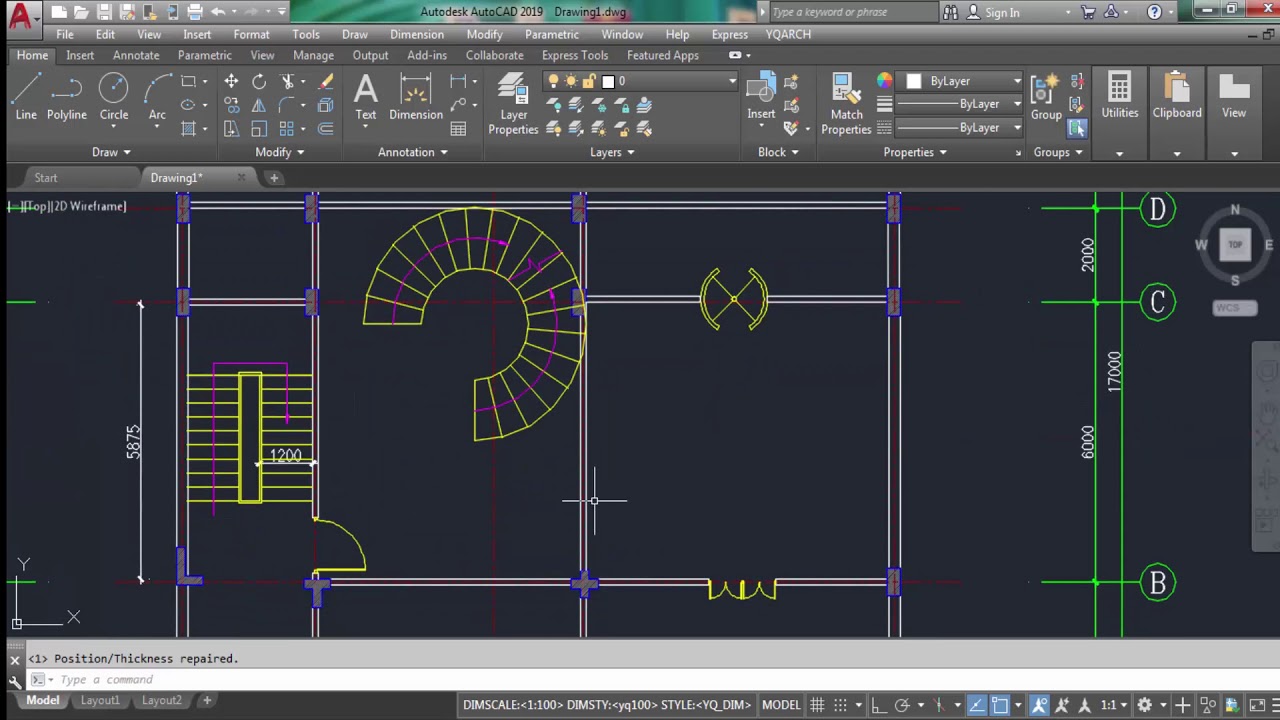This screenshot has height=720, width=1280.
Task: Open the Insert block tool
Action: point(761,97)
